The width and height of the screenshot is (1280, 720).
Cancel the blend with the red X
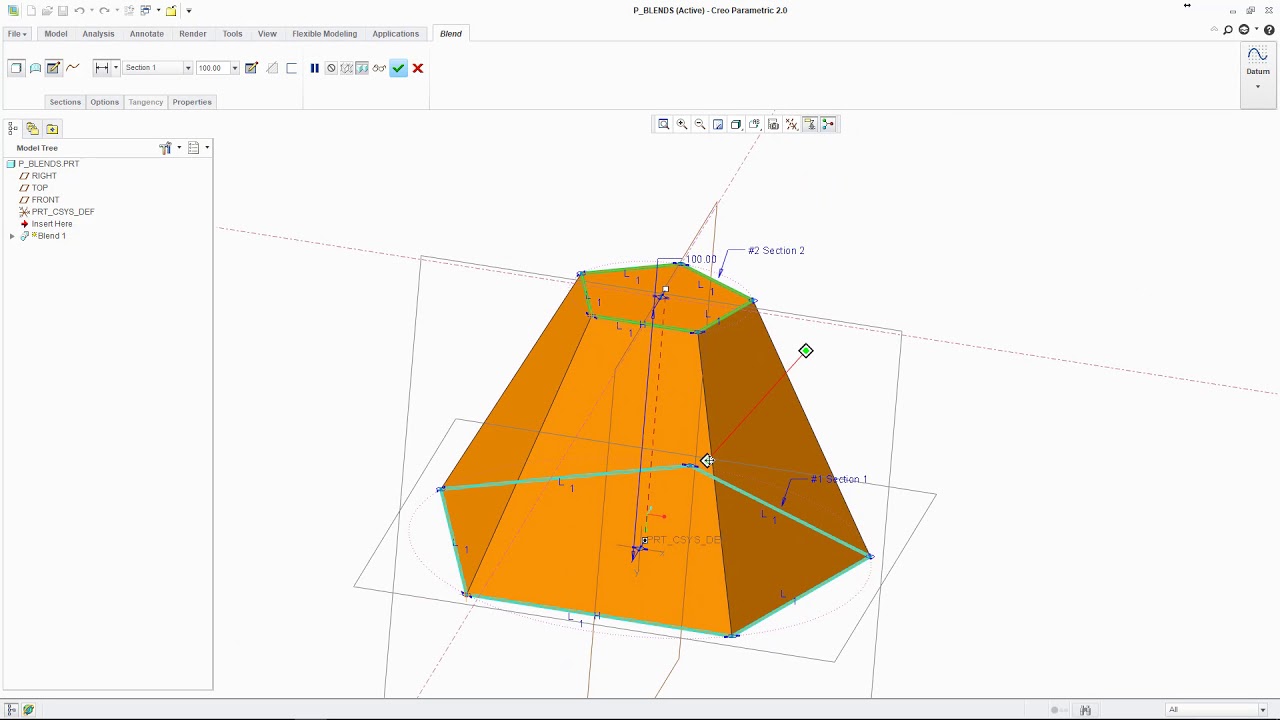[418, 68]
